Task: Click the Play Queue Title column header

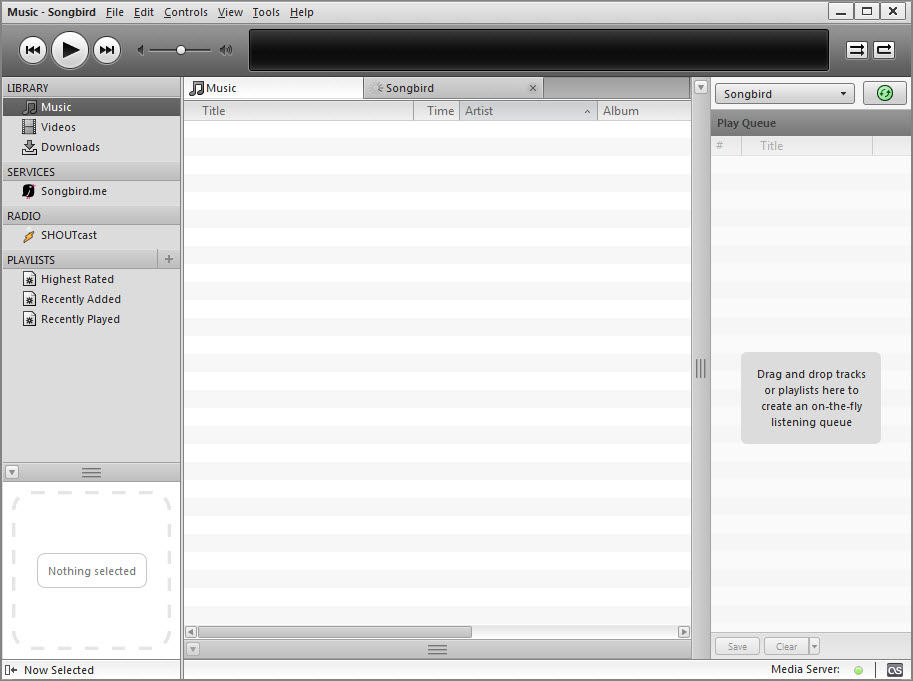Action: (x=807, y=146)
